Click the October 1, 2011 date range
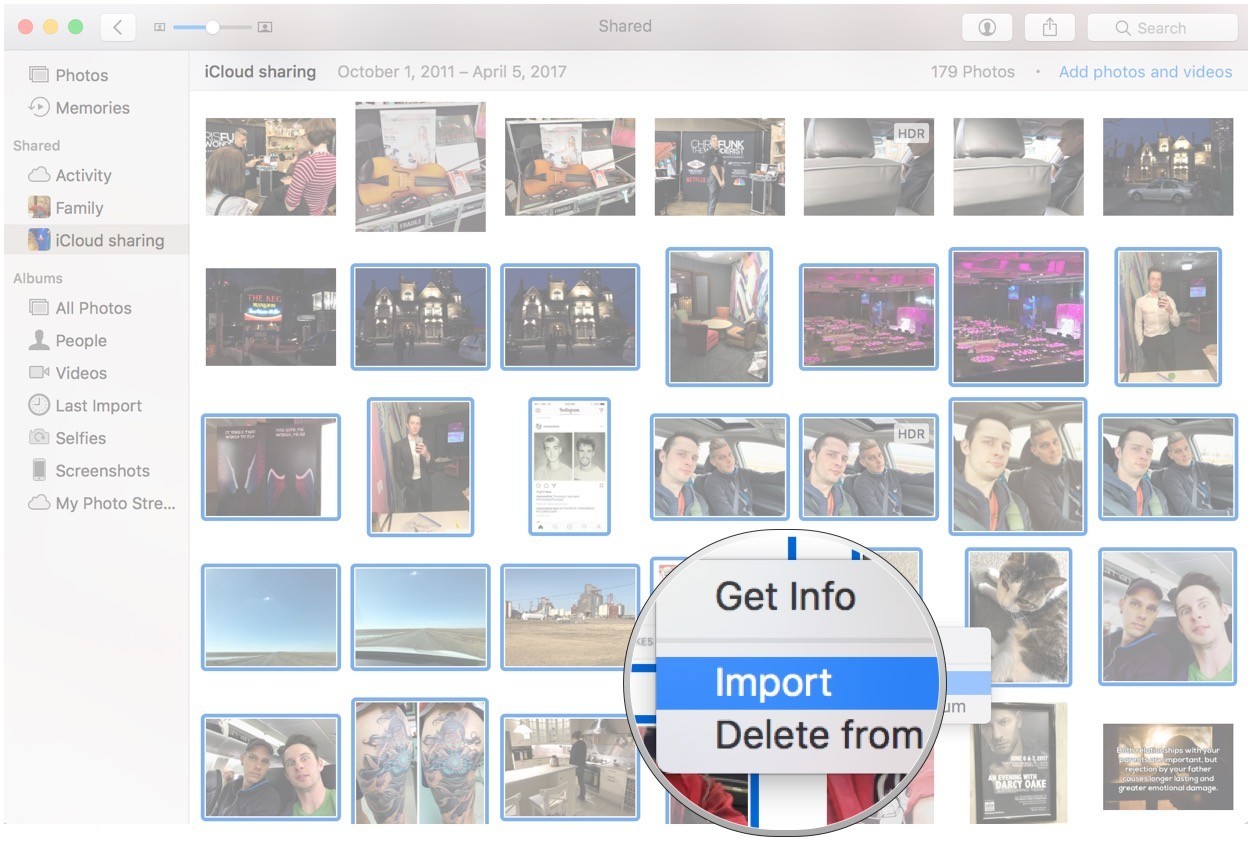Screen dimensions: 1252x844 pyautogui.click(x=452, y=72)
